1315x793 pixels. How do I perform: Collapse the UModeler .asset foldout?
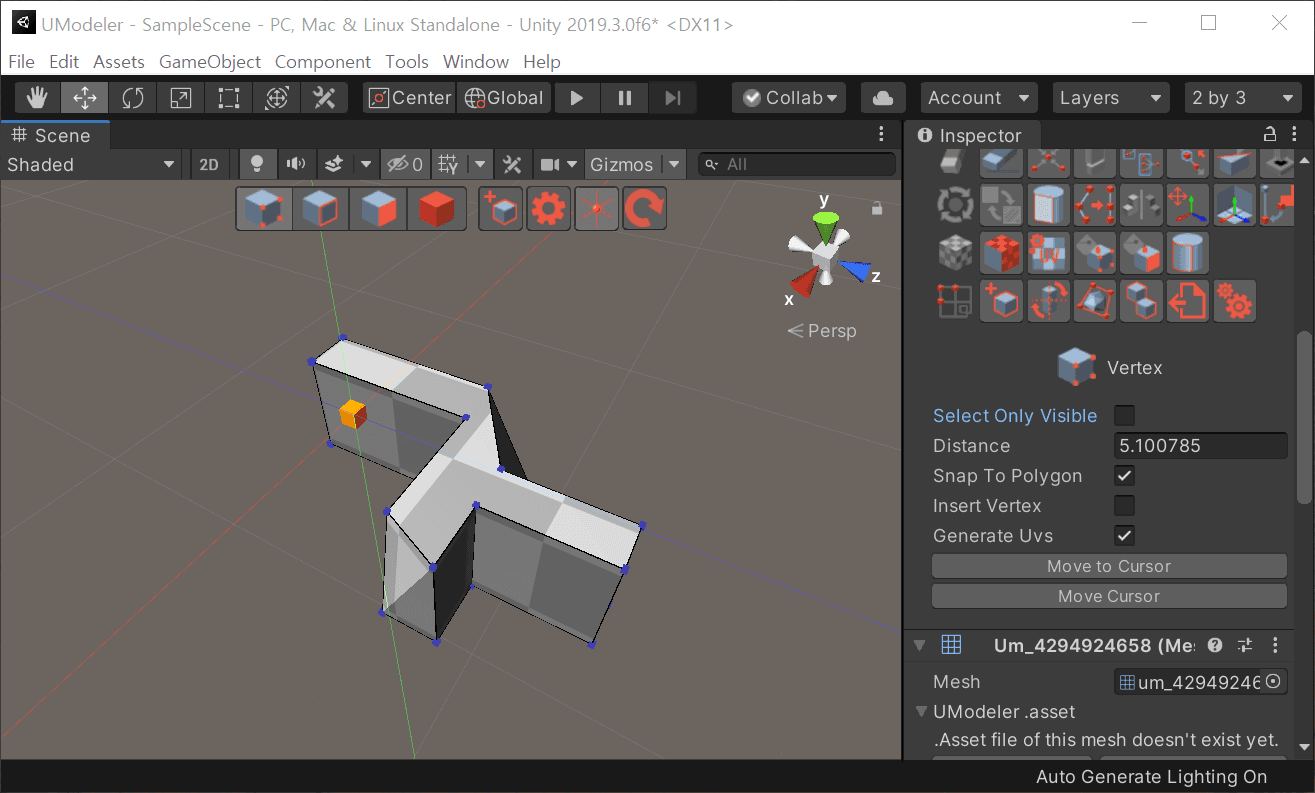click(923, 712)
